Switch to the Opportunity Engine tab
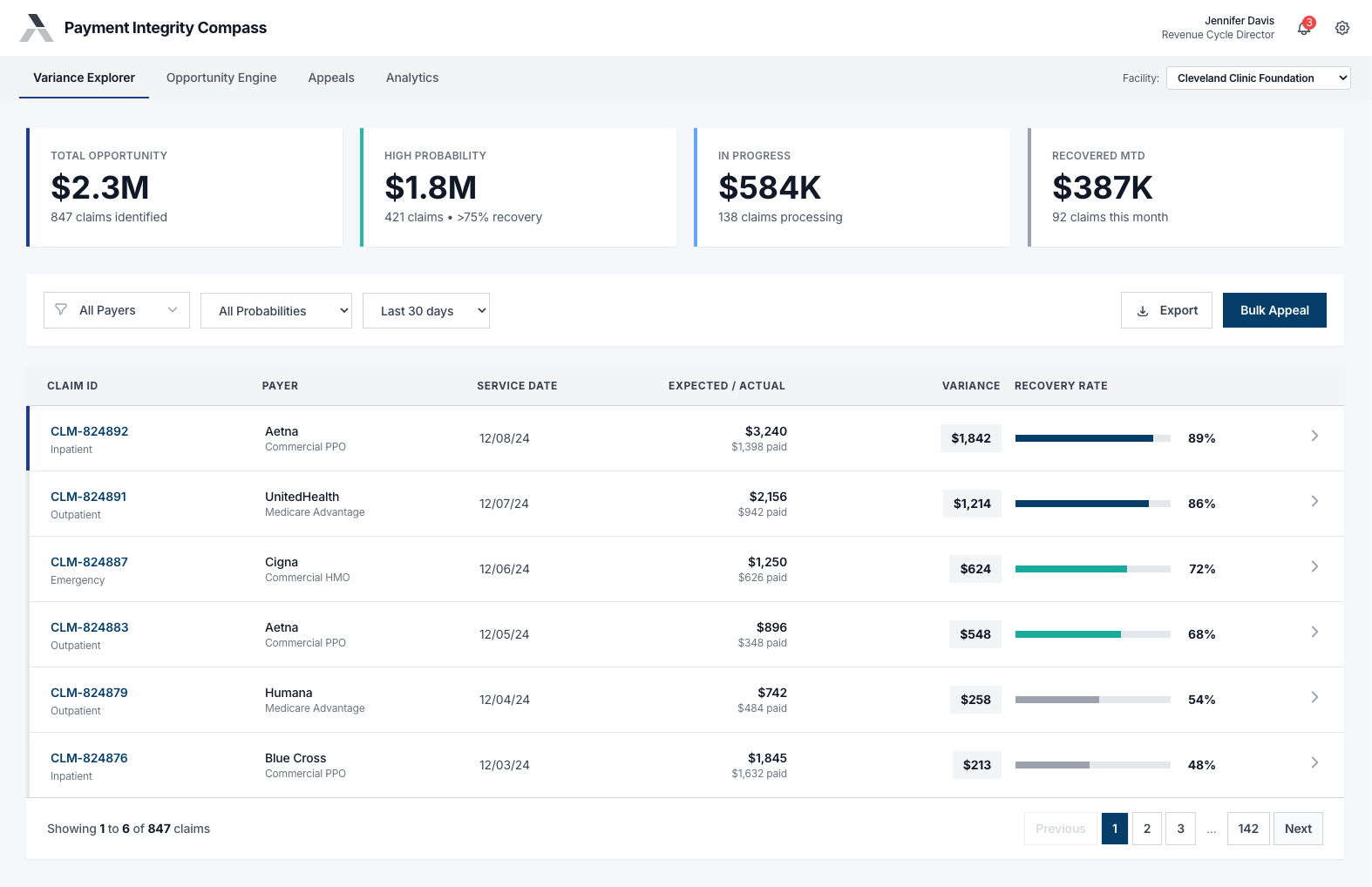The width and height of the screenshot is (1372, 887). pos(221,78)
